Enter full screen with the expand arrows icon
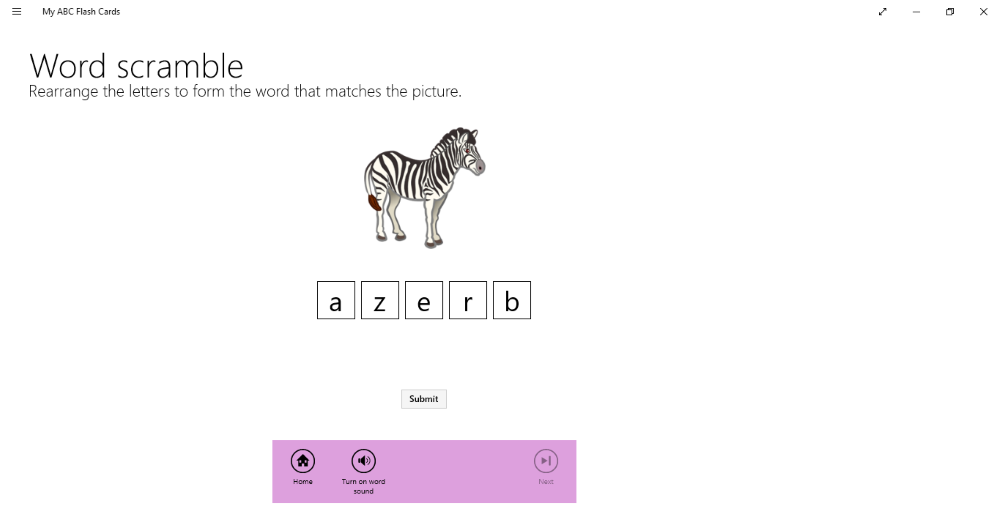Screen dimensions: 1000x531 [883, 11]
